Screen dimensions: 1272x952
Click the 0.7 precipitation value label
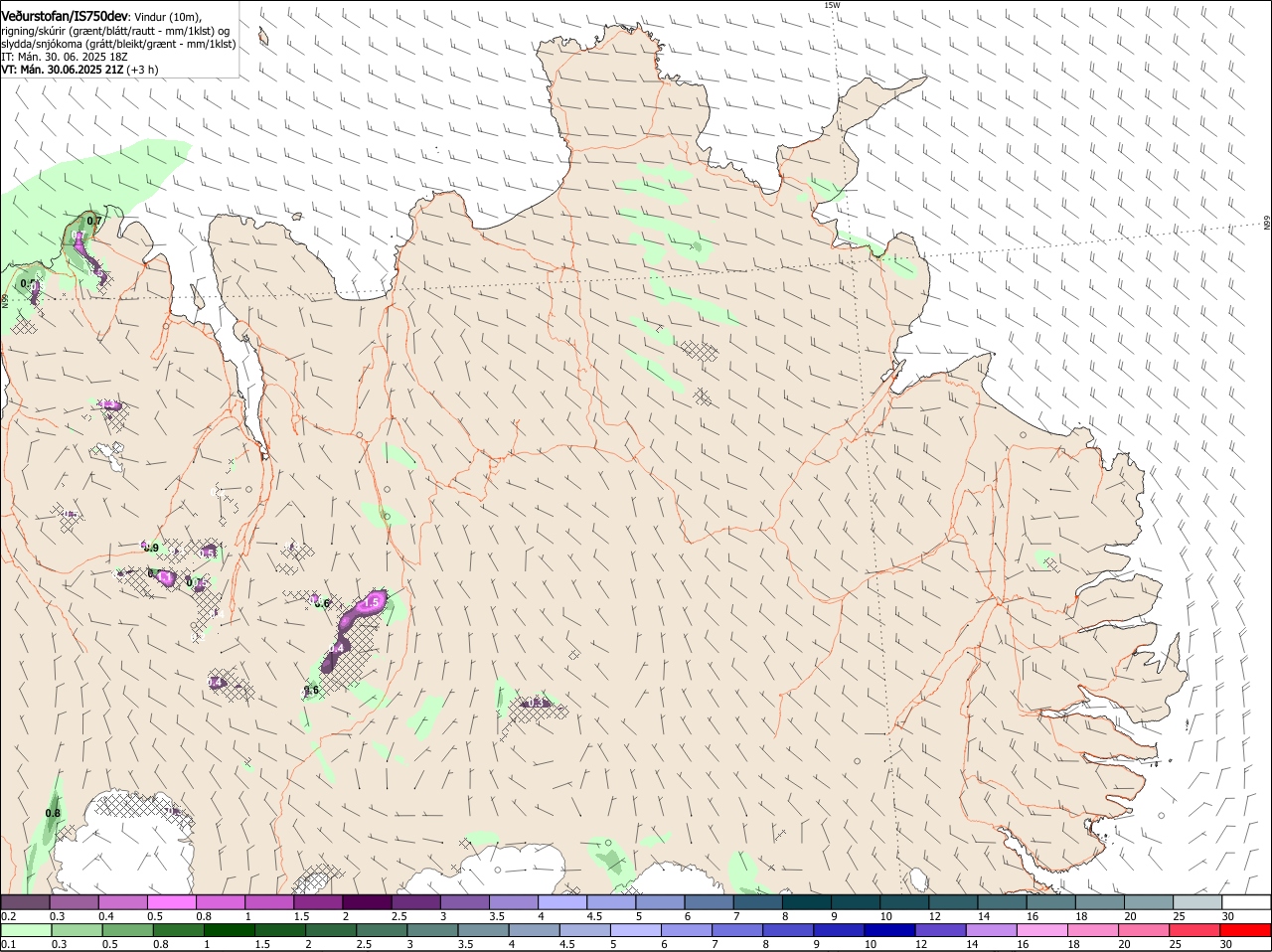pos(94,221)
